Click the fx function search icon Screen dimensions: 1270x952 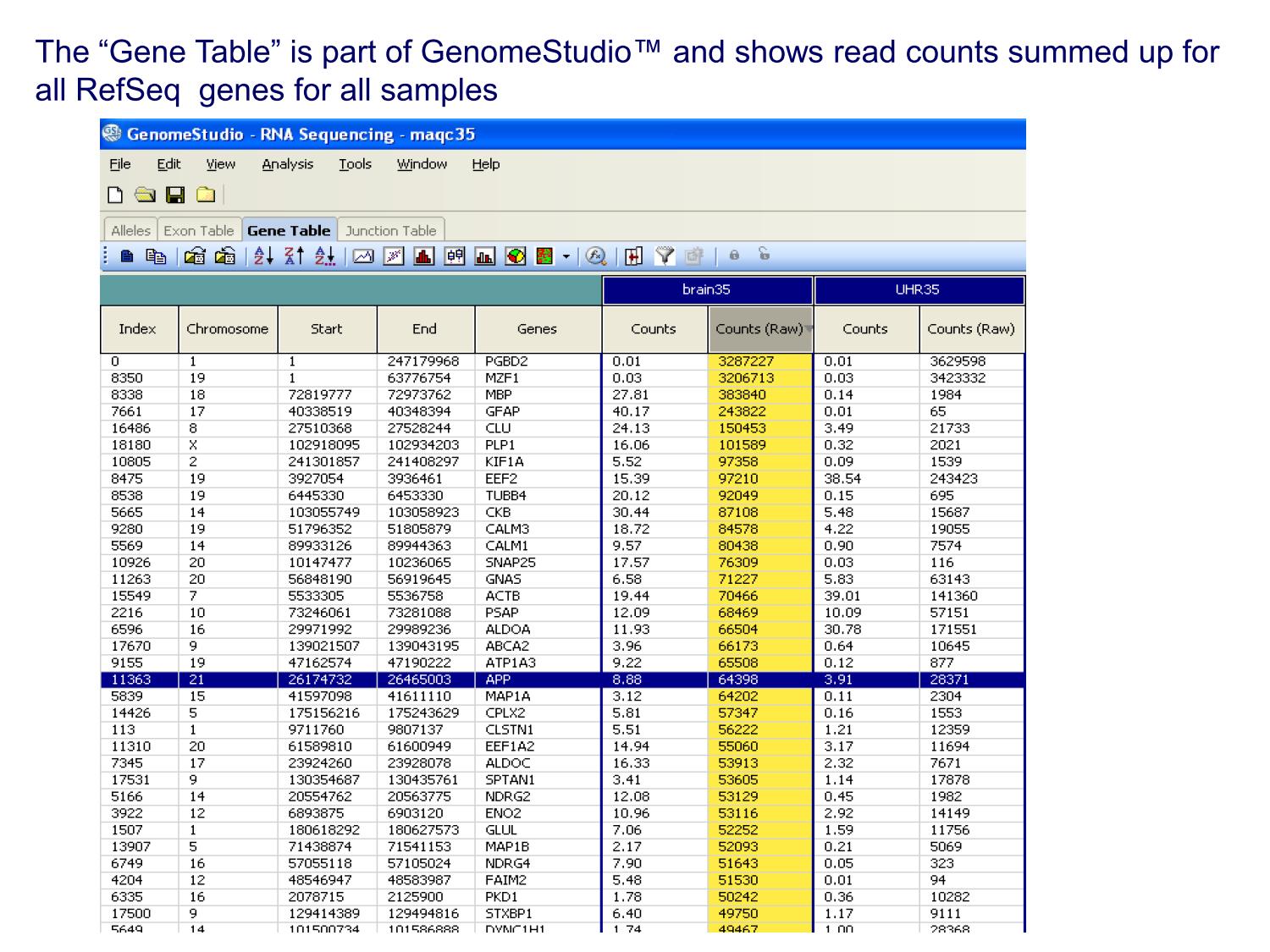(596, 256)
